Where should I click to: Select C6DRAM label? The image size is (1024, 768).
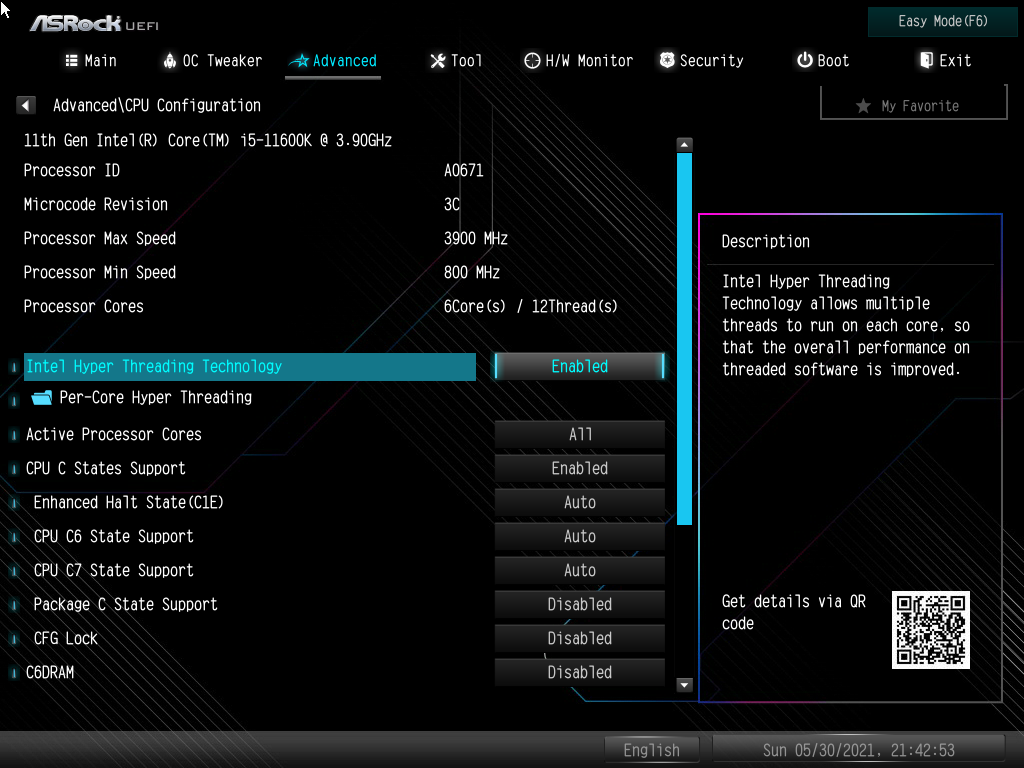[x=50, y=673]
